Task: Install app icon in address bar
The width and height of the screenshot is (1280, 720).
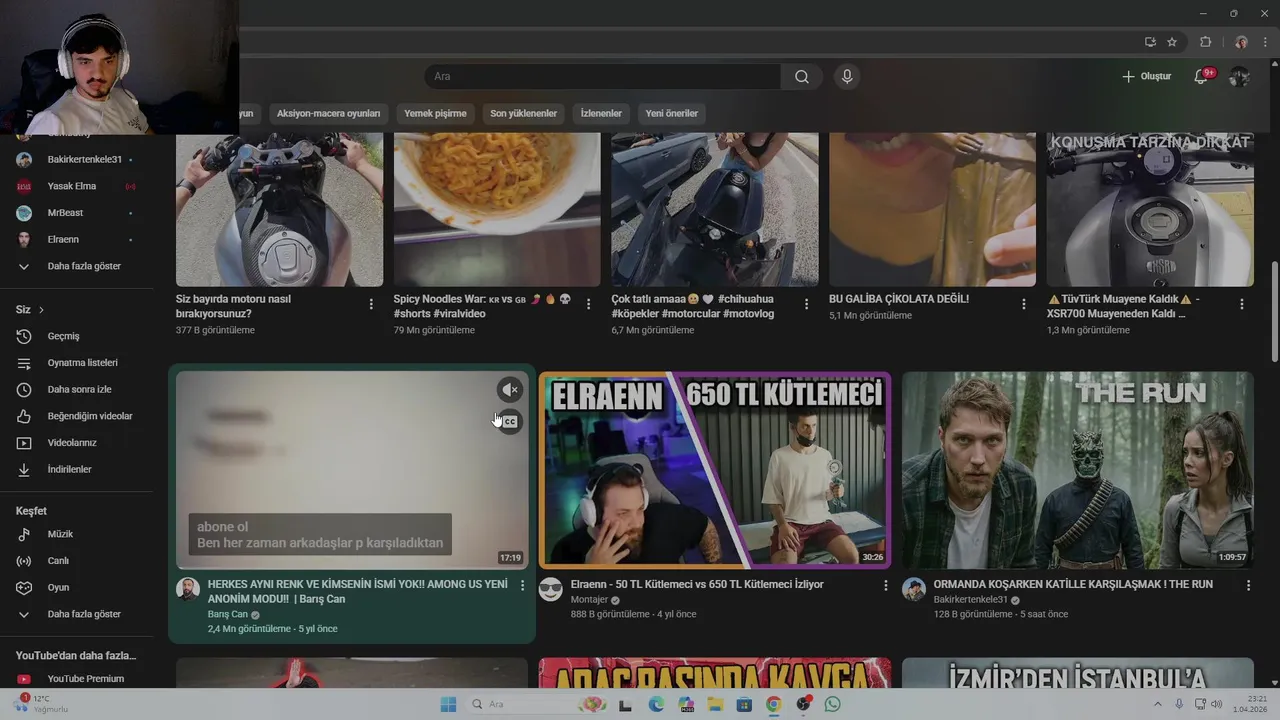Action: point(1150,42)
